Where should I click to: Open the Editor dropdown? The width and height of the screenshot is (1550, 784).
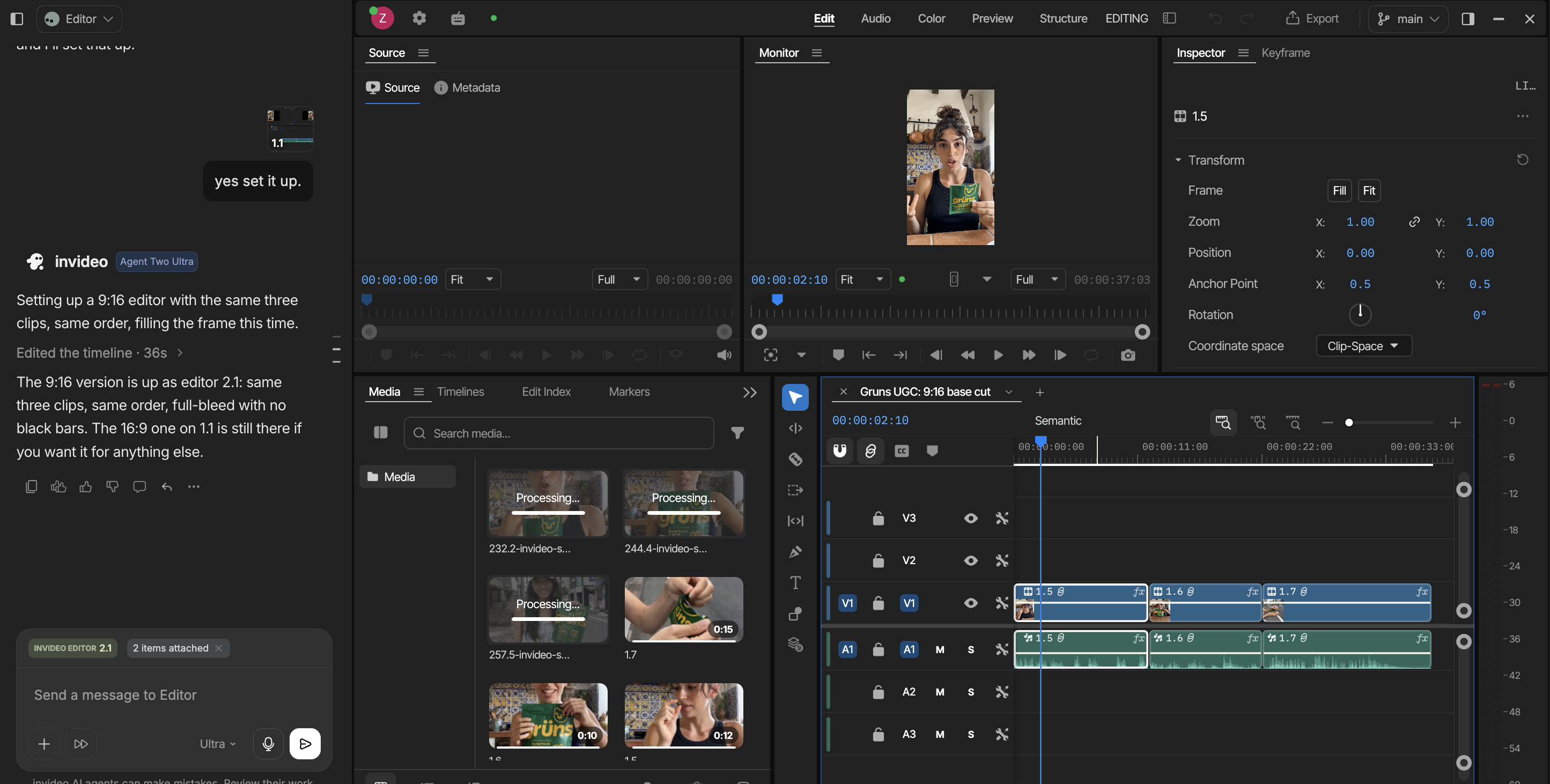click(x=79, y=19)
